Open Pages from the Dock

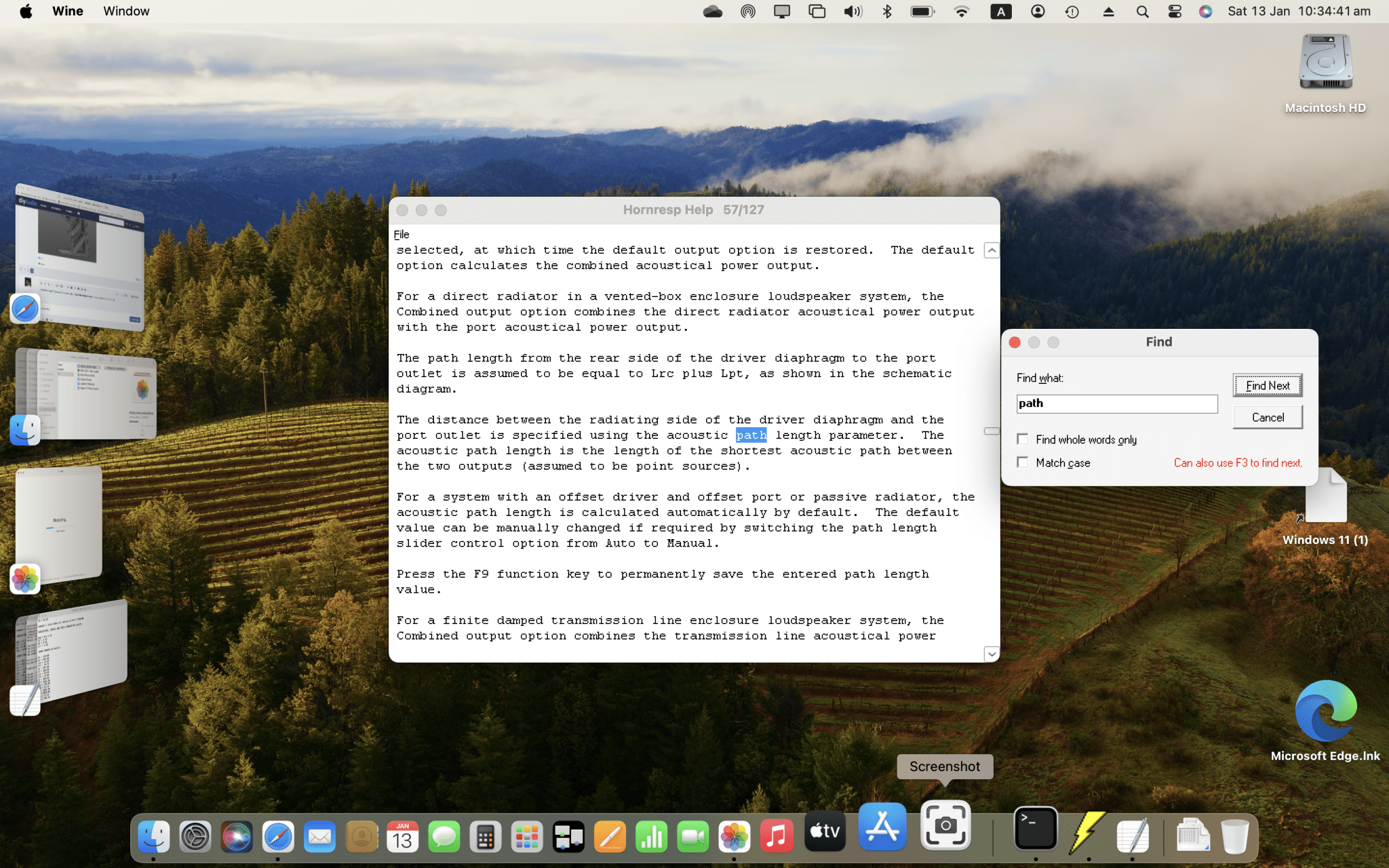coord(610,837)
